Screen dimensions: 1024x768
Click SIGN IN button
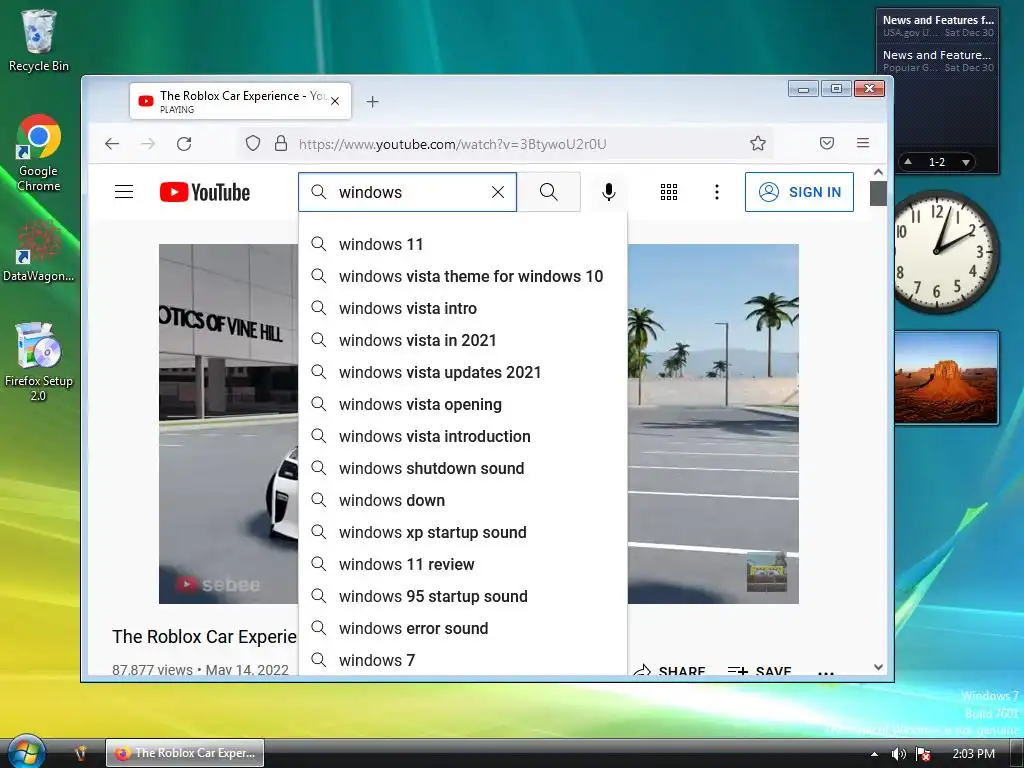(x=799, y=192)
